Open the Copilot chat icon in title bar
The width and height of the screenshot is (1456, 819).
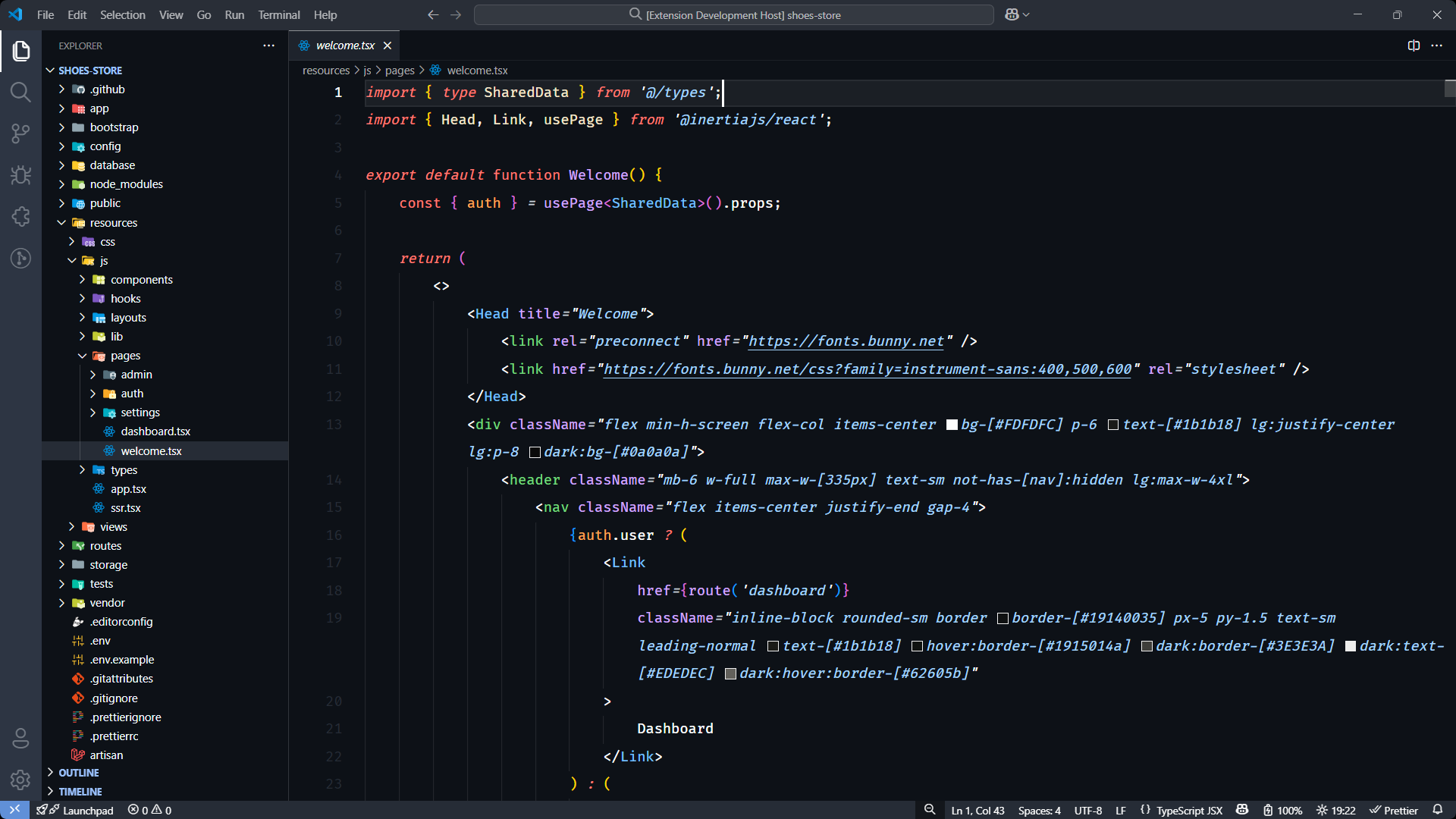pyautogui.click(x=1012, y=14)
